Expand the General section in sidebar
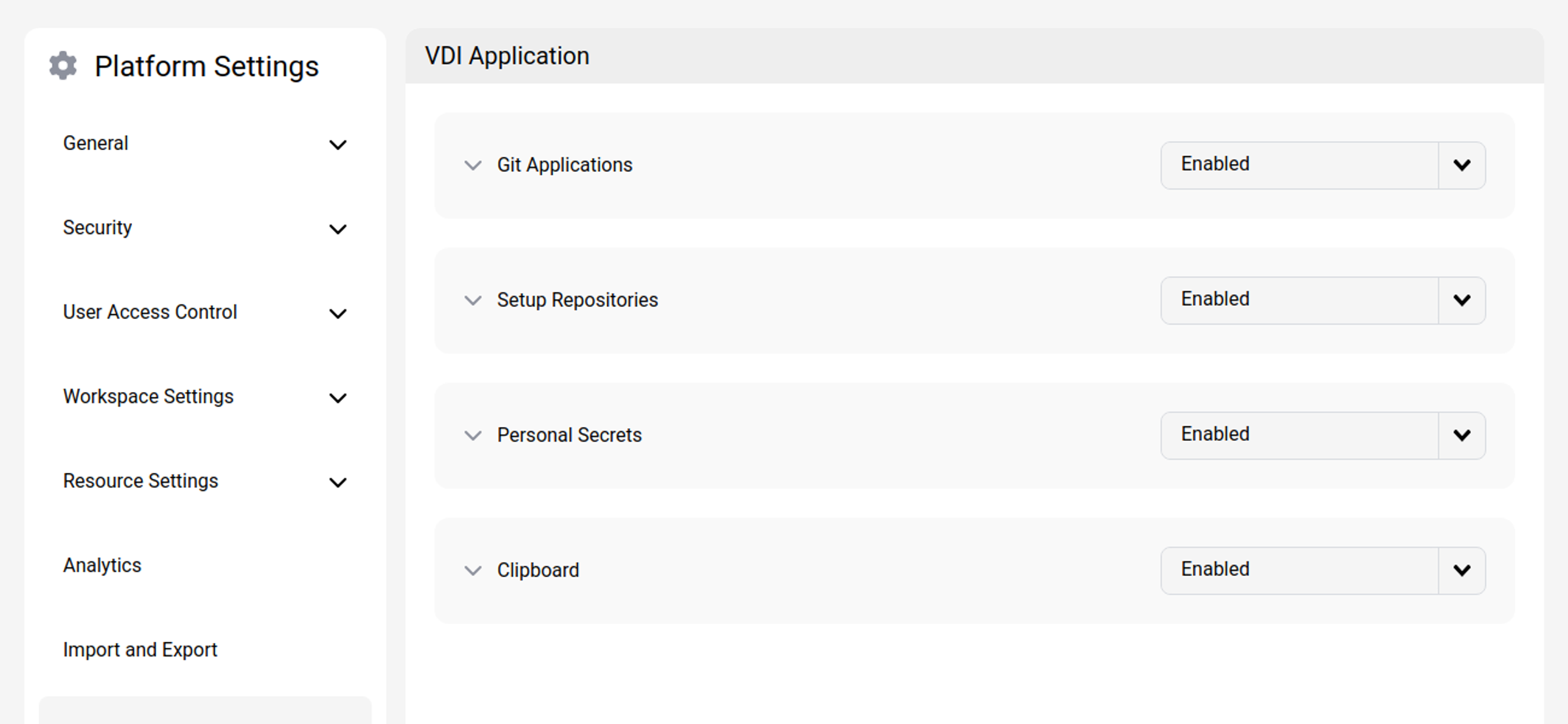This screenshot has height=724, width=1568. click(339, 145)
